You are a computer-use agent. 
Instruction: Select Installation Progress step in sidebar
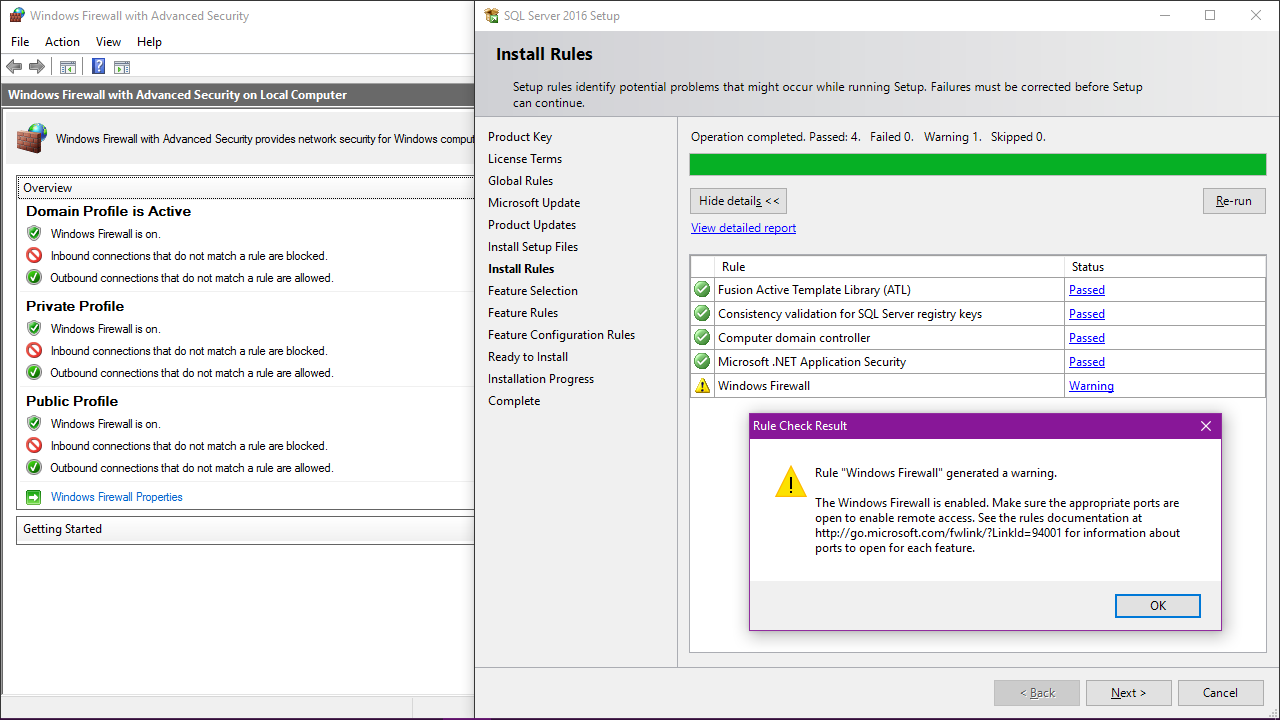click(541, 379)
